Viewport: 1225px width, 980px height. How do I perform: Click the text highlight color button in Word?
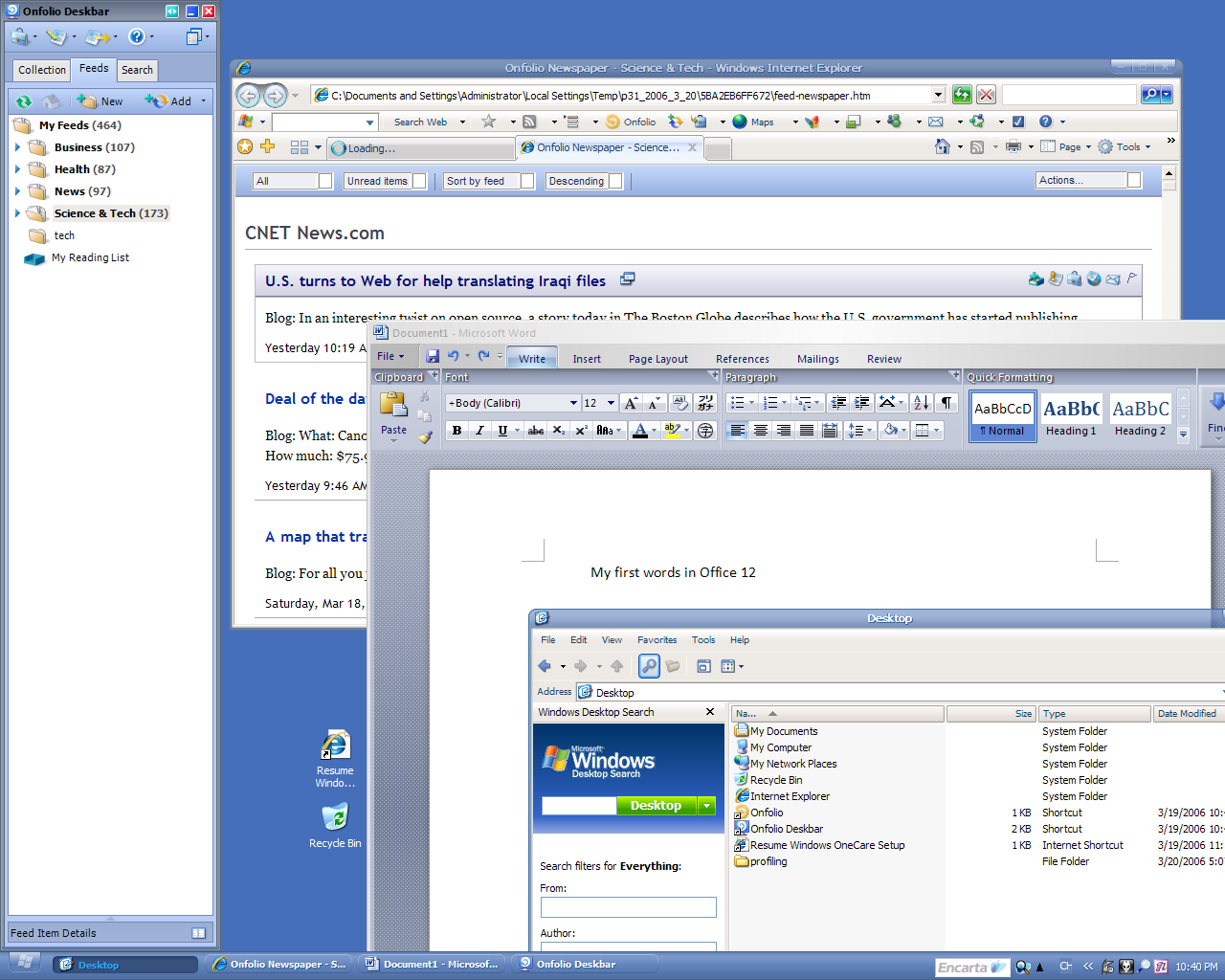[673, 431]
